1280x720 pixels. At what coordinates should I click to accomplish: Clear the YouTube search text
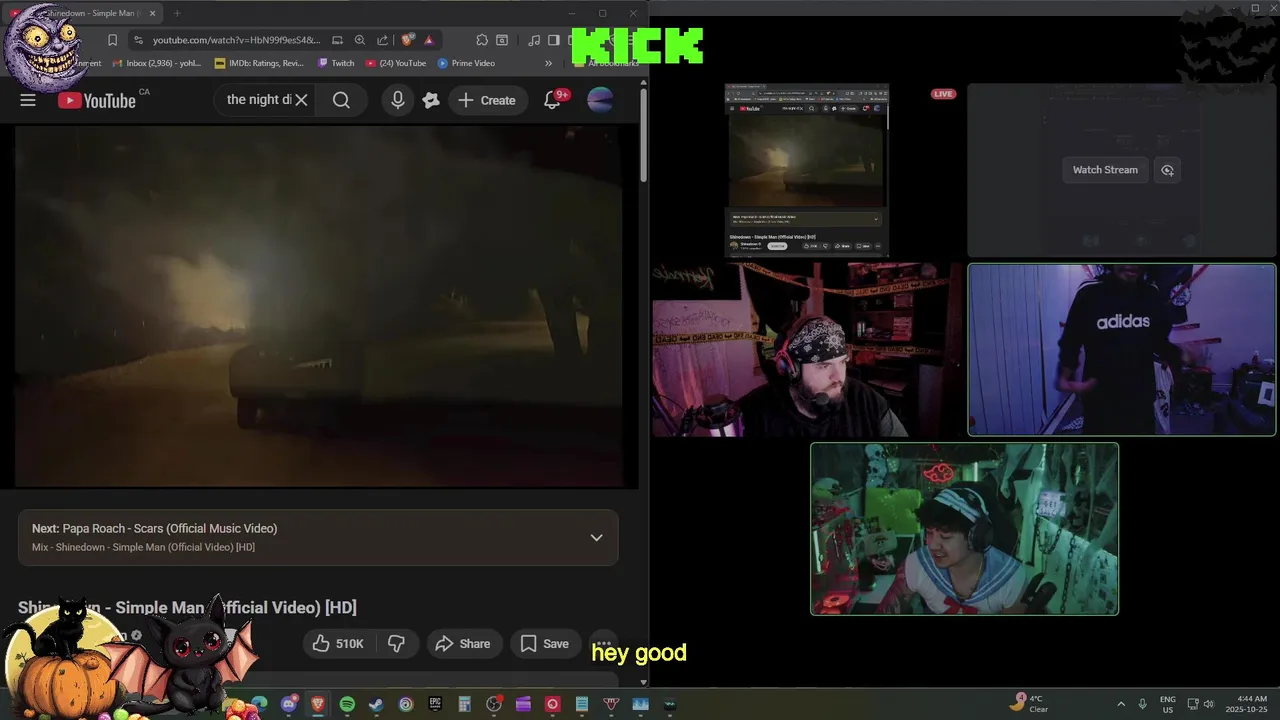(x=301, y=100)
